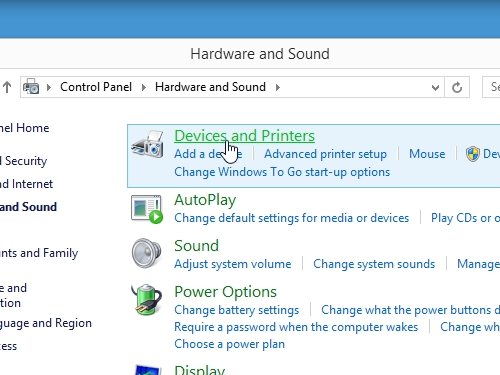Click the Refresh button in address bar
The image size is (500, 375).
pos(457,87)
